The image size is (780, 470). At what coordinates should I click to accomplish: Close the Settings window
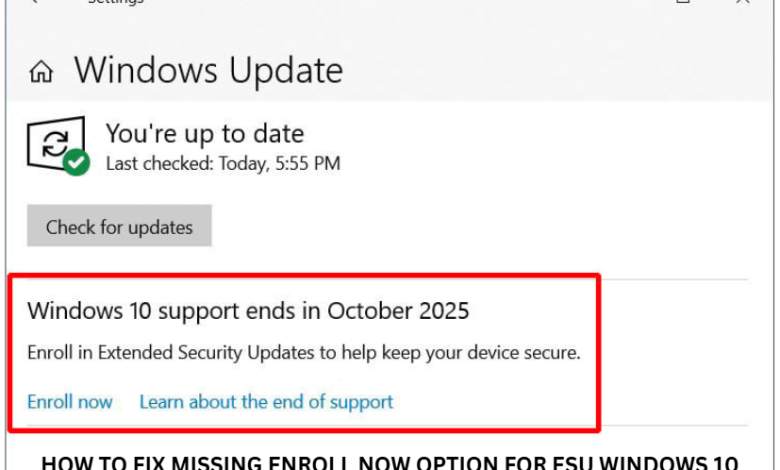[742, 2]
